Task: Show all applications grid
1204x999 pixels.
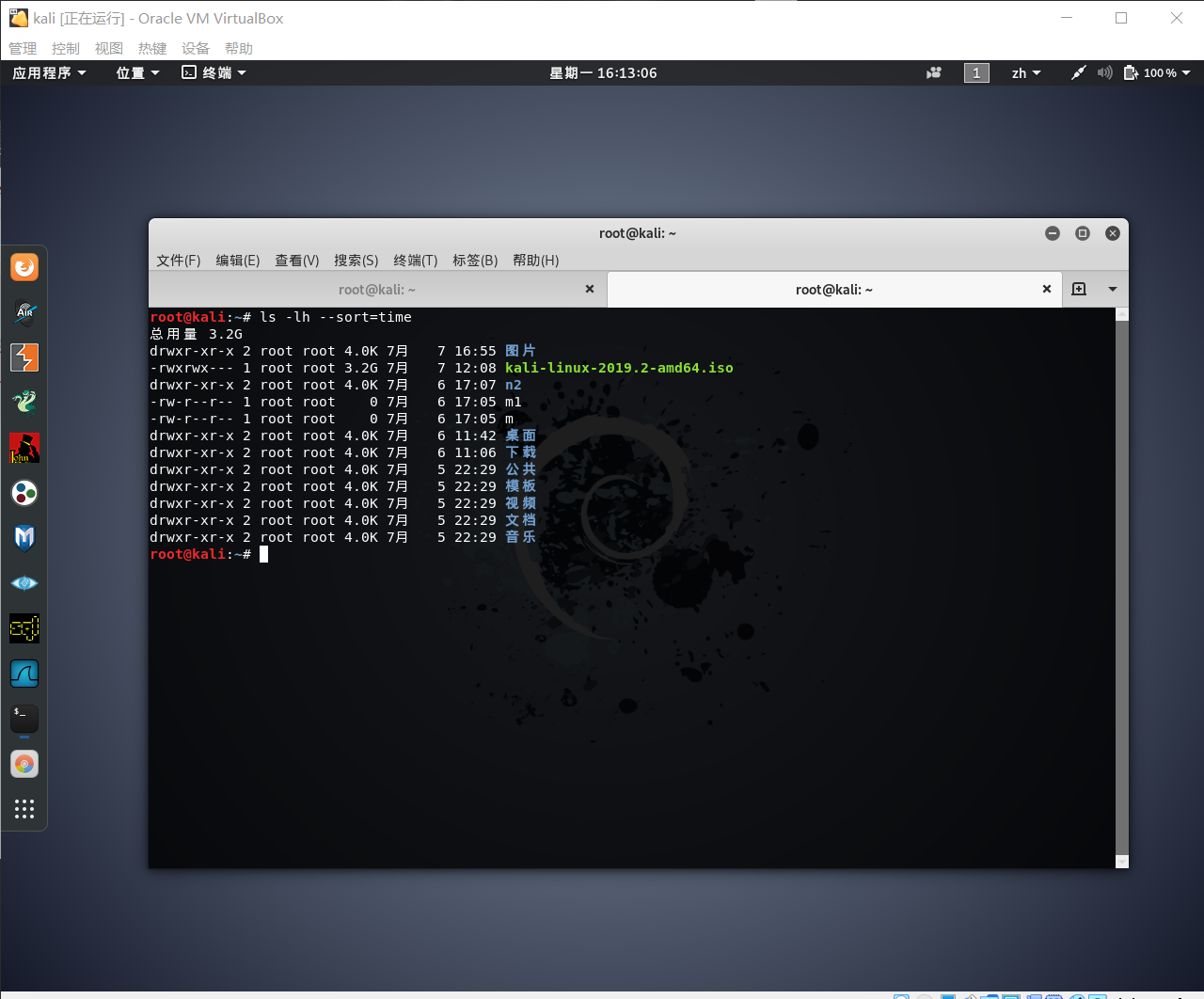Action: click(24, 808)
